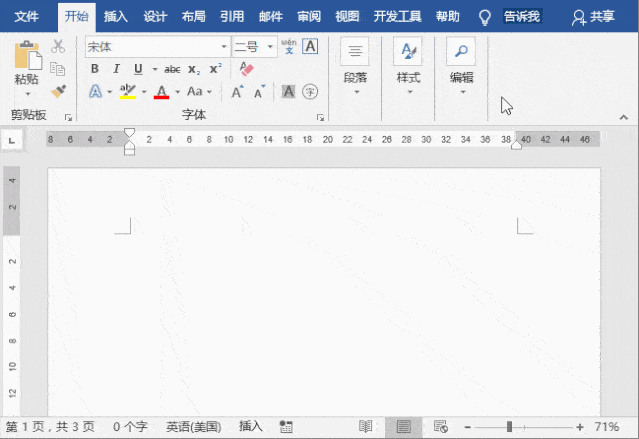Cut selection with the scissors icon
639x439 pixels.
58,46
